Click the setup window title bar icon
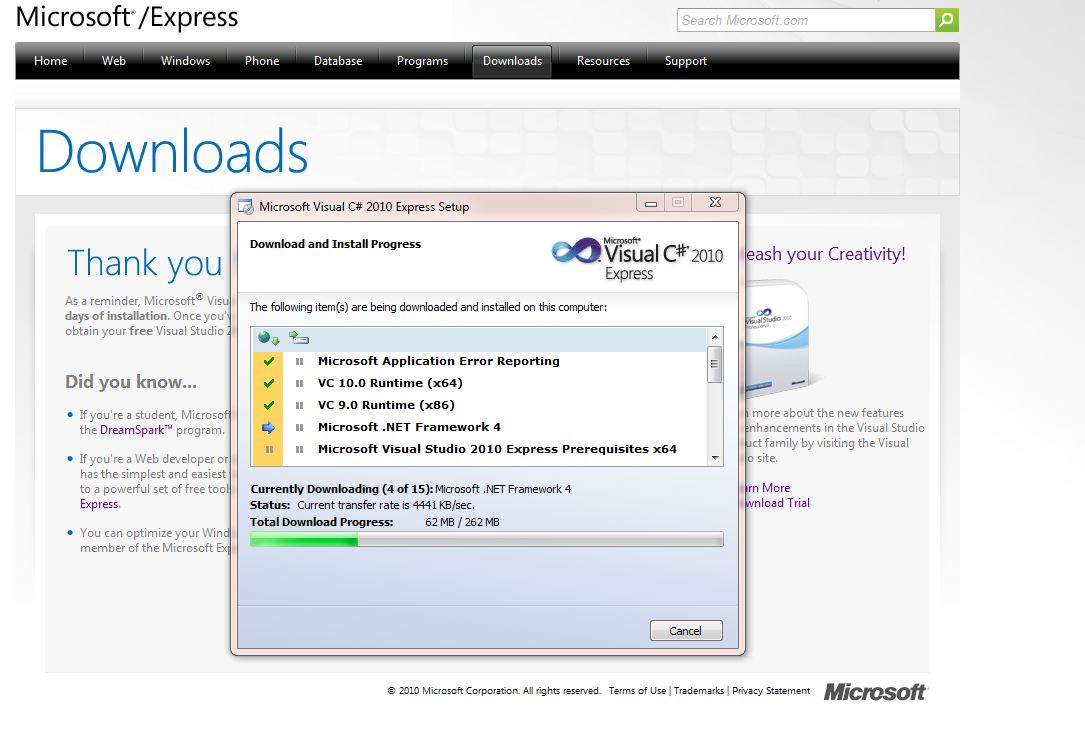1085x739 pixels. click(246, 207)
